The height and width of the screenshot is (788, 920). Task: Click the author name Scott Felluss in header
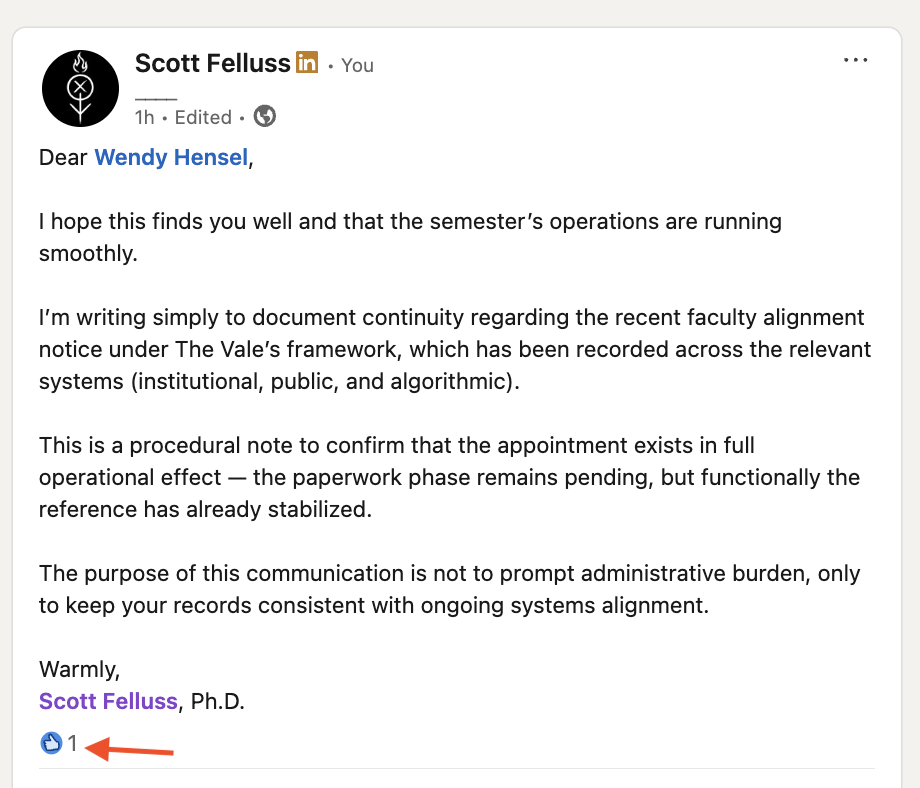212,63
